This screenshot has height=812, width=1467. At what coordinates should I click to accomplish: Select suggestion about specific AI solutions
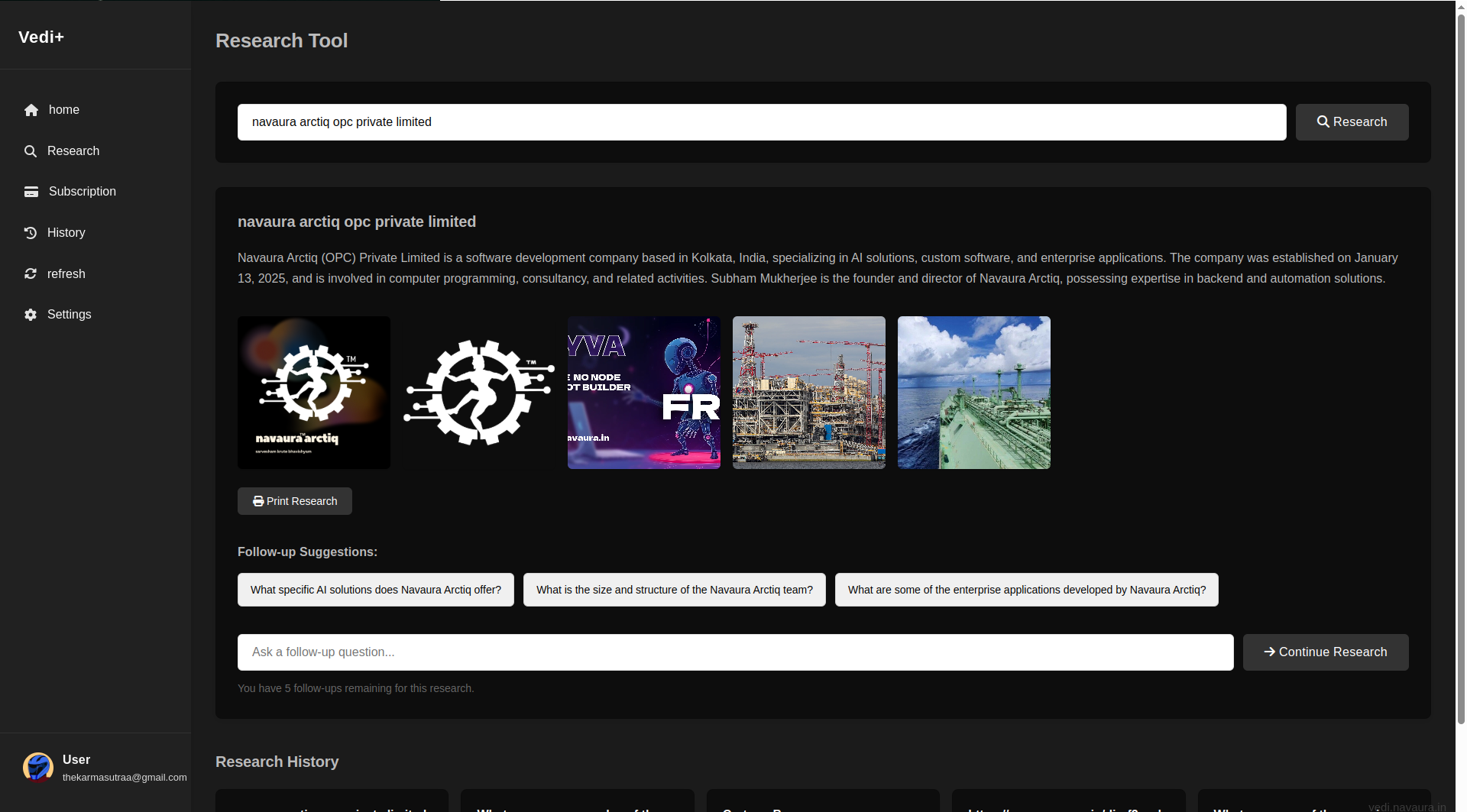[x=376, y=590]
